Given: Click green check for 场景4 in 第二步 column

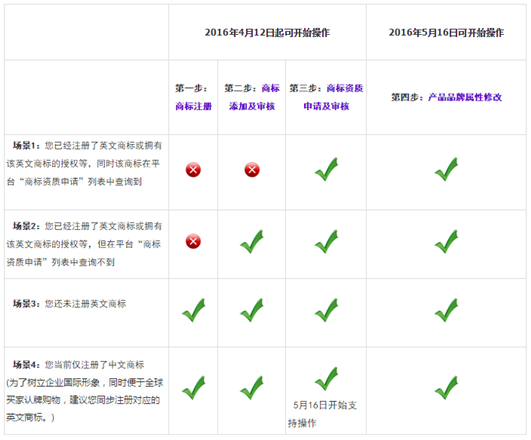Looking at the screenshot, I should 252,388.
